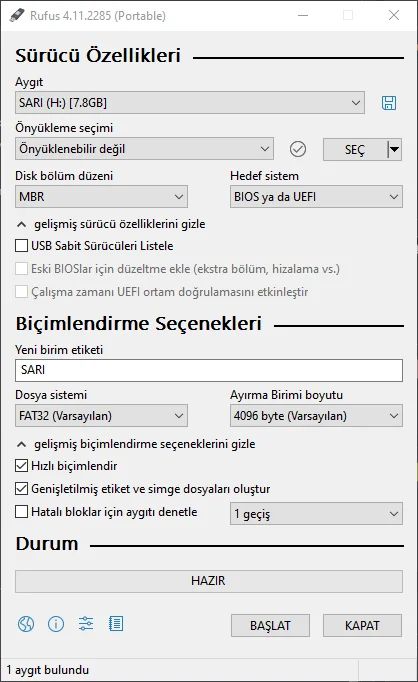This screenshot has height=682, width=418.
Task: Click the Ayırma Birimi boyutu label
Action: [286, 395]
